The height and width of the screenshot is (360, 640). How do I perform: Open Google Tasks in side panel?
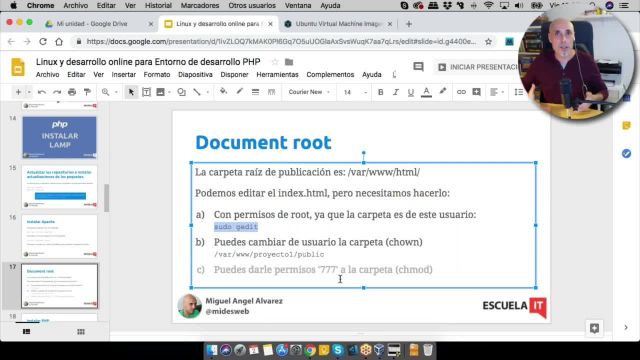point(627,153)
